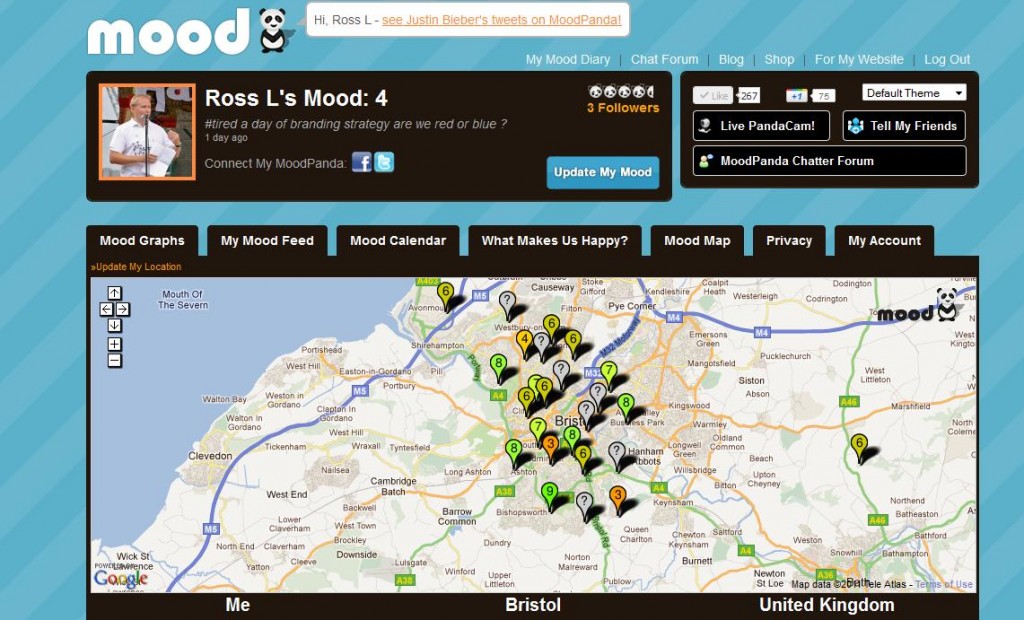This screenshot has width=1024, height=620.
Task: Open the My Mood Feed tab
Action: point(267,240)
